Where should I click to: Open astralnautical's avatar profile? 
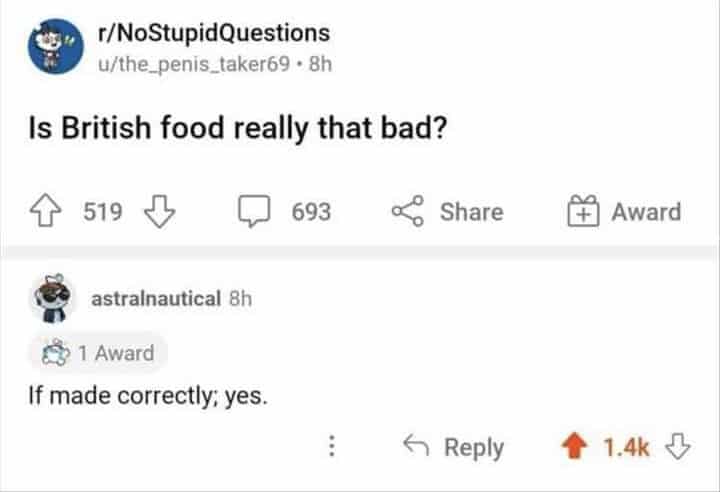(x=52, y=297)
